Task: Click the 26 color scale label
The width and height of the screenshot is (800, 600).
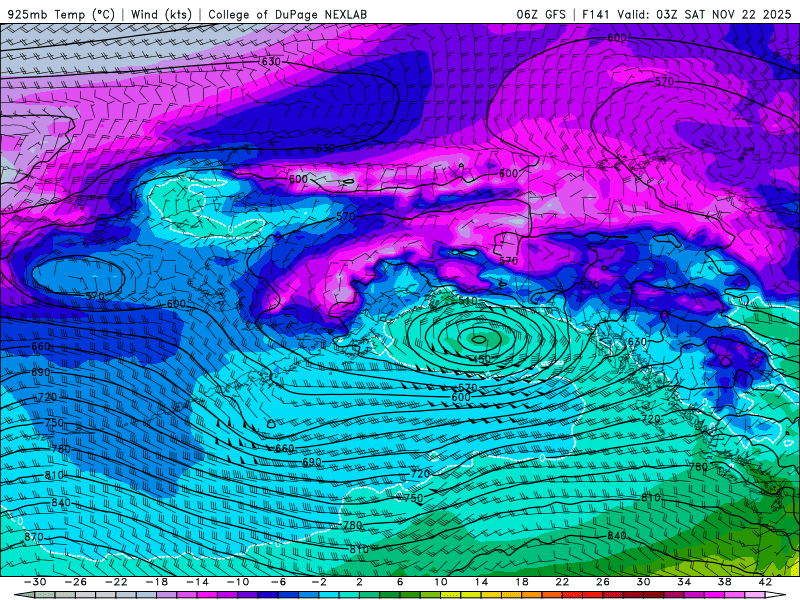Action: point(603,582)
